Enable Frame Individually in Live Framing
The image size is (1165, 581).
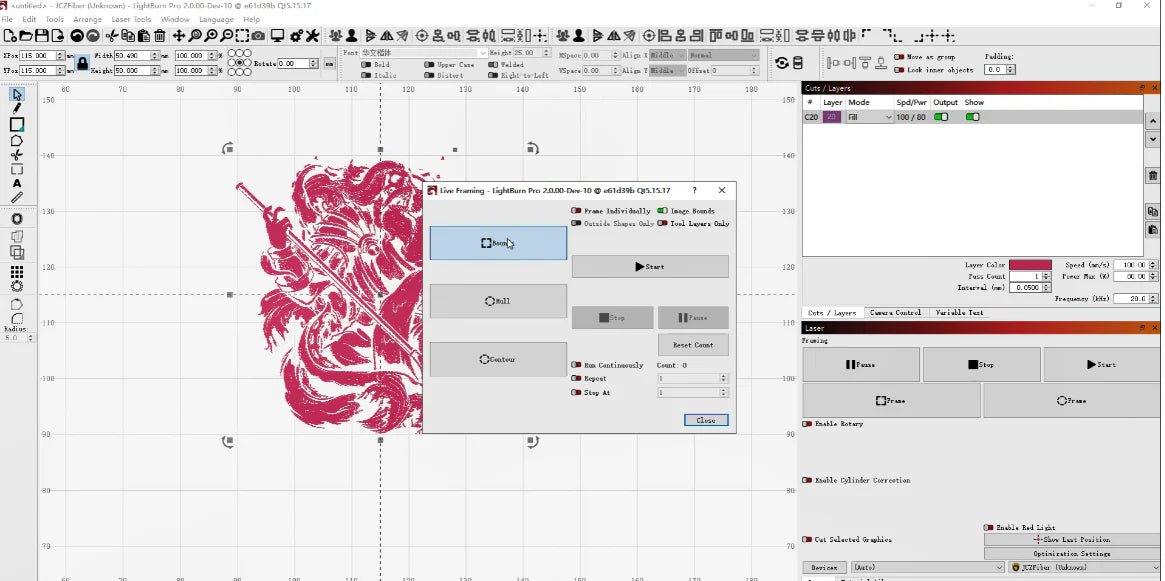(x=576, y=211)
